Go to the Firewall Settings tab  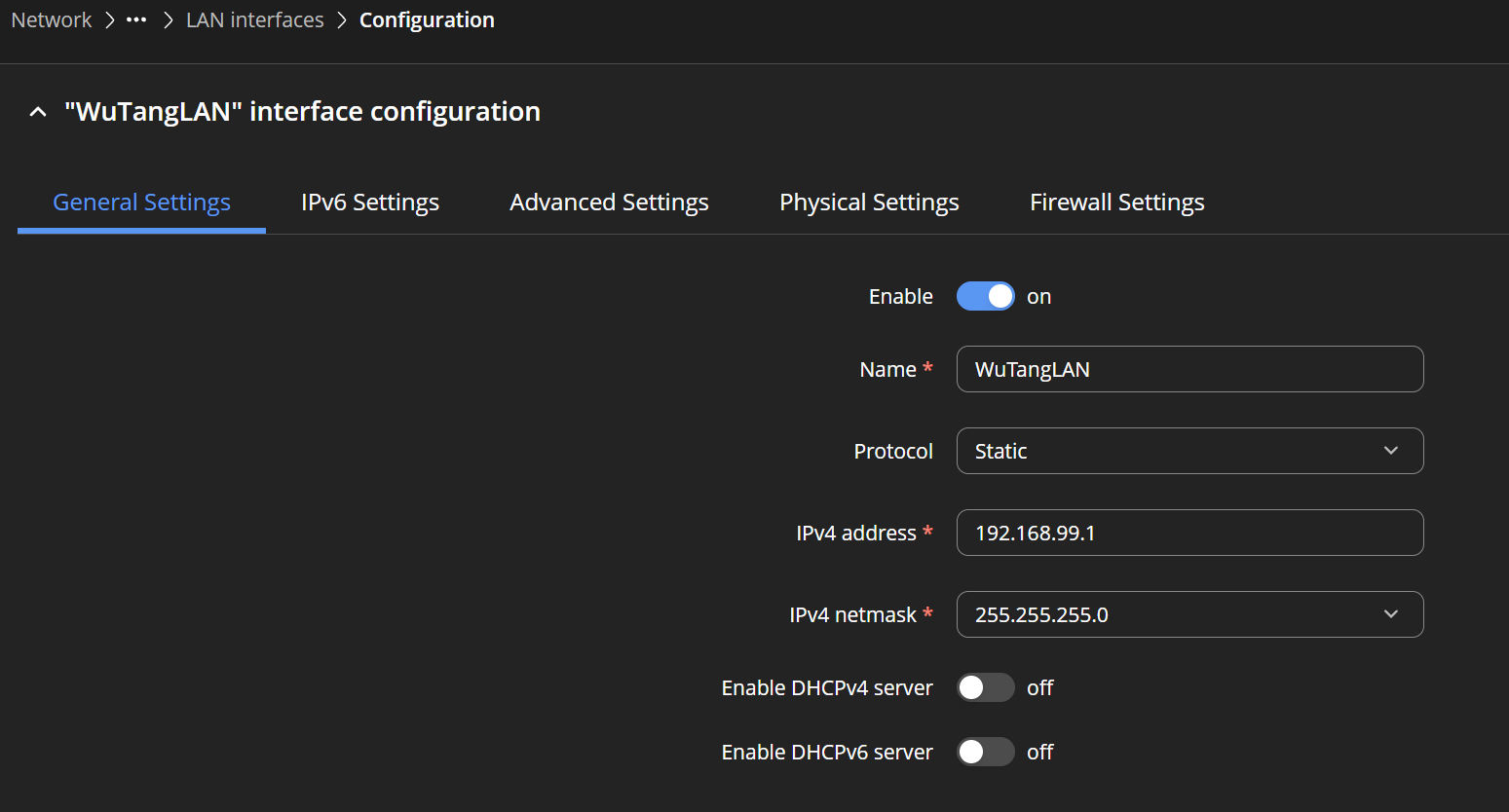pyautogui.click(x=1117, y=202)
